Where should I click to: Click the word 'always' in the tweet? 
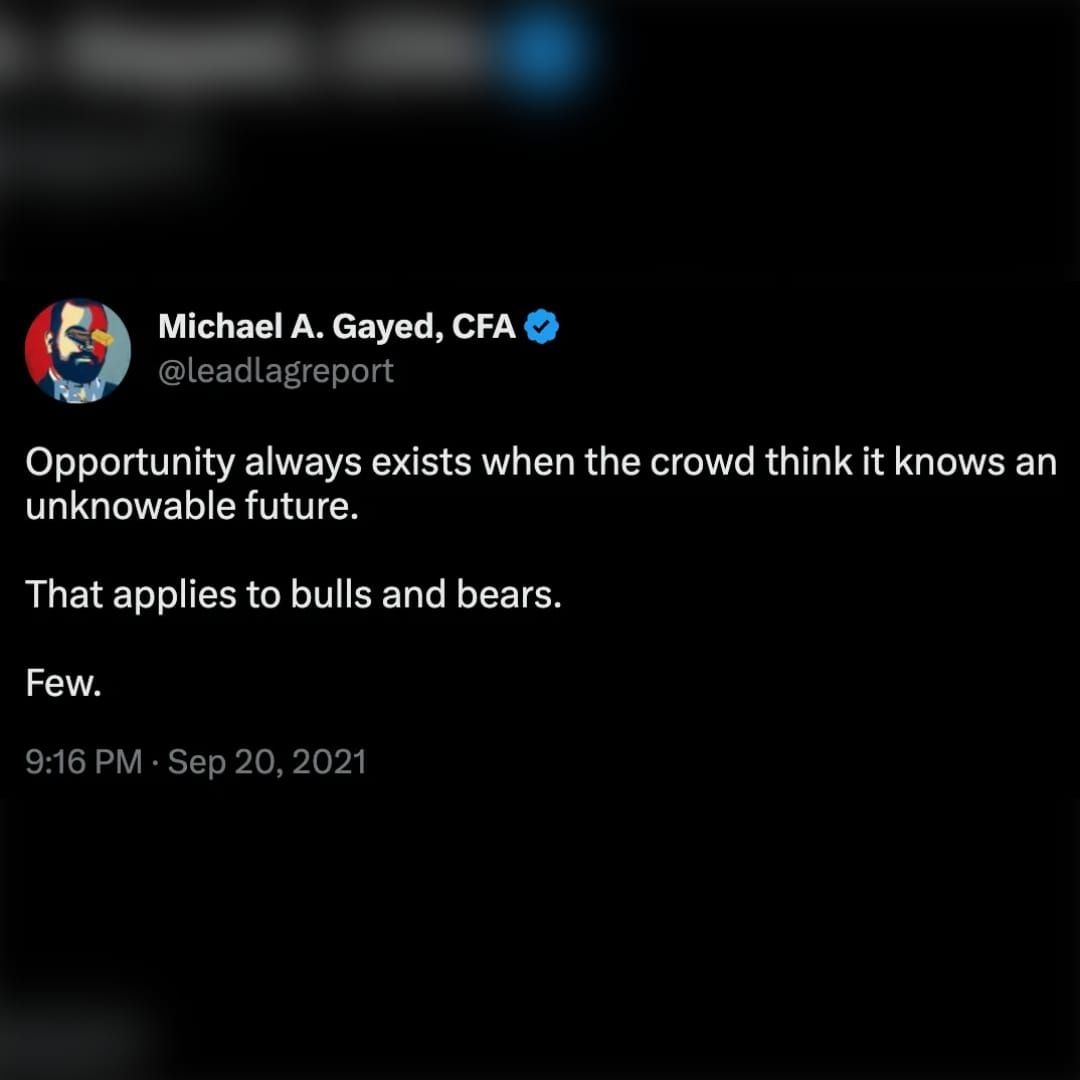pyautogui.click(x=303, y=463)
